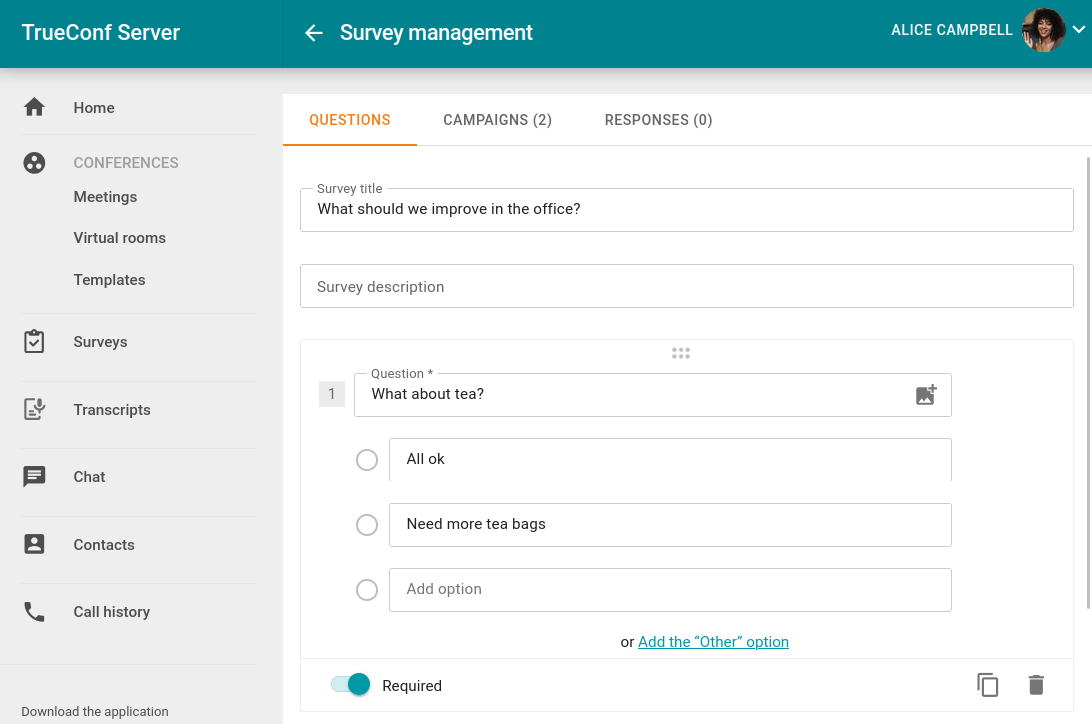Delete the 'What about tea?' question
This screenshot has width=1092, height=724.
pyautogui.click(x=1036, y=684)
